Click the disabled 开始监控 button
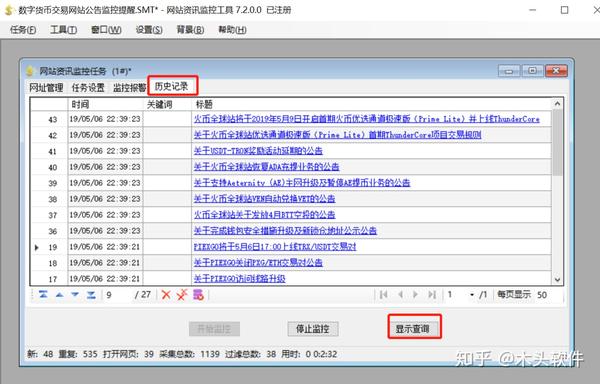Viewport: 600px width, 384px height. point(214,329)
